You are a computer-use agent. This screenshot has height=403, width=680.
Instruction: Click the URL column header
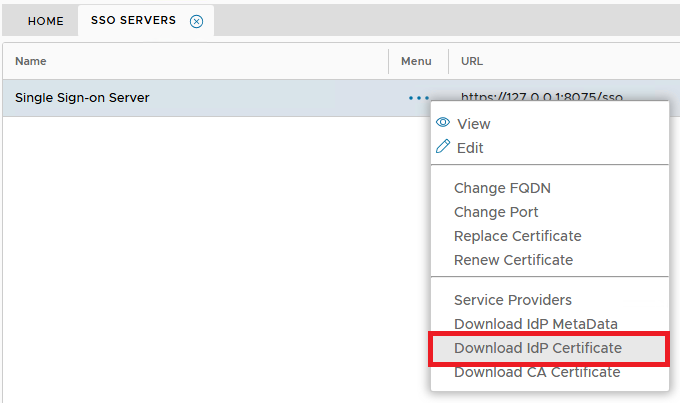[x=472, y=61]
